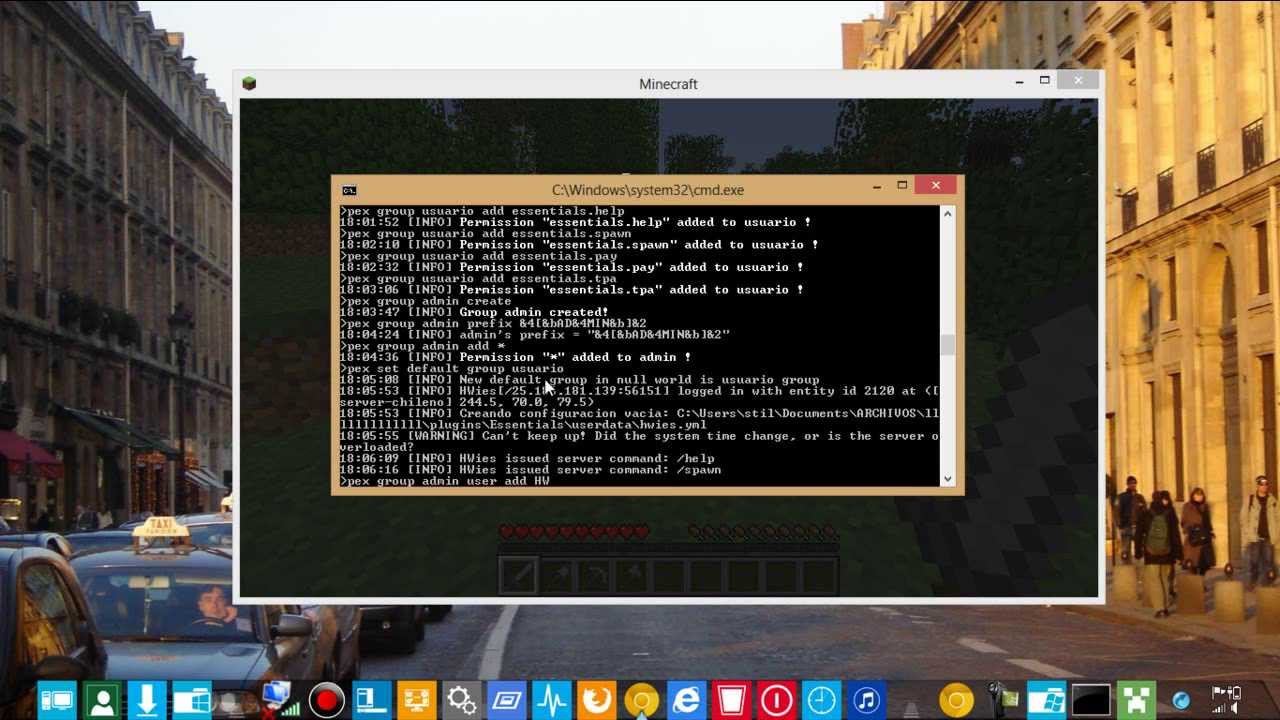Open the blue panel layout dock icon

(x=371, y=700)
